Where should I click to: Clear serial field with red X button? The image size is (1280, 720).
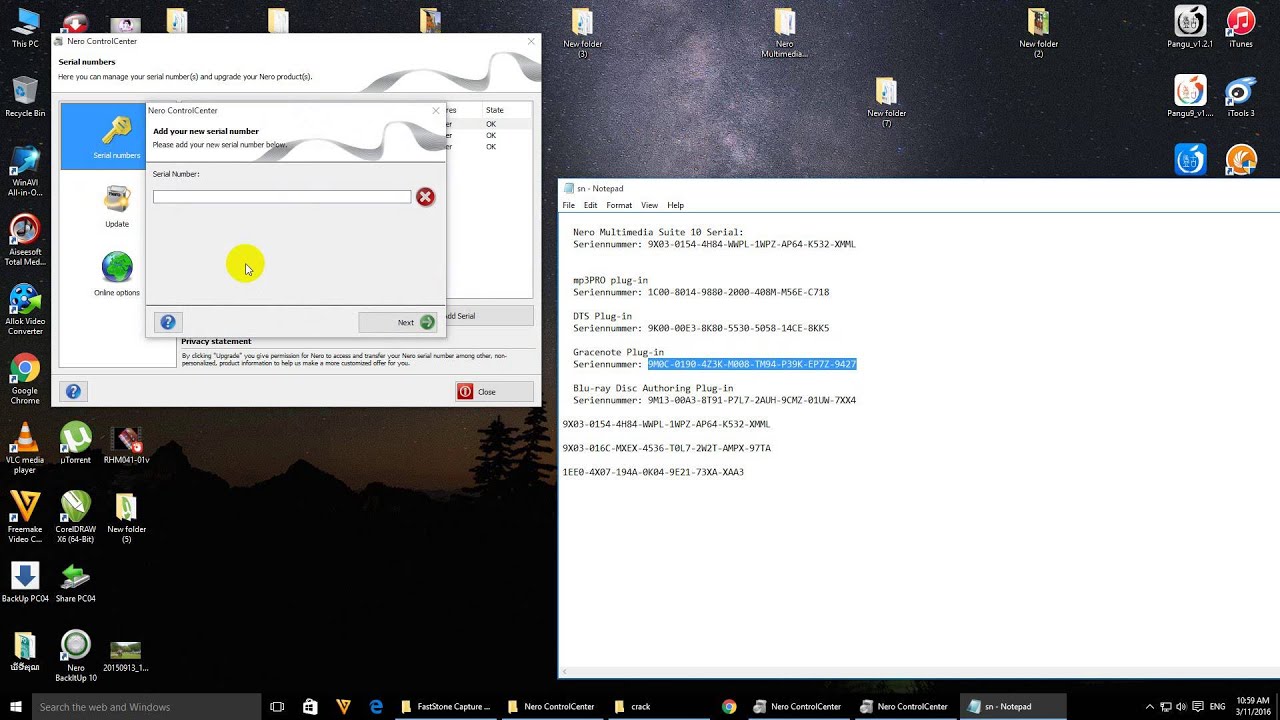click(425, 197)
